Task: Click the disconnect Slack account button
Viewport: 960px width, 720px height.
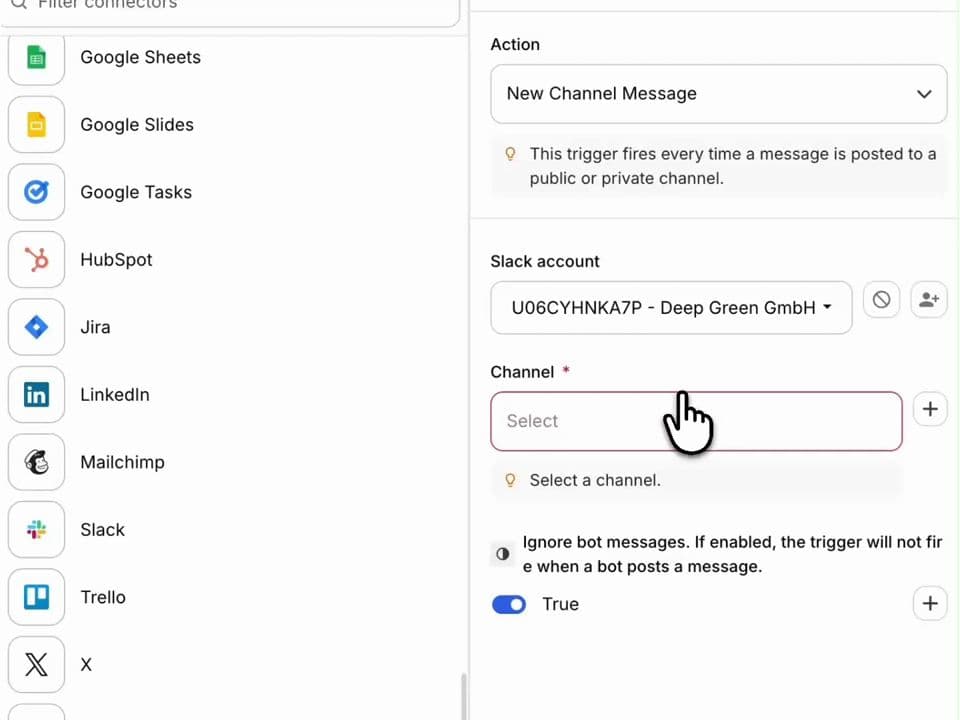Action: click(x=881, y=300)
